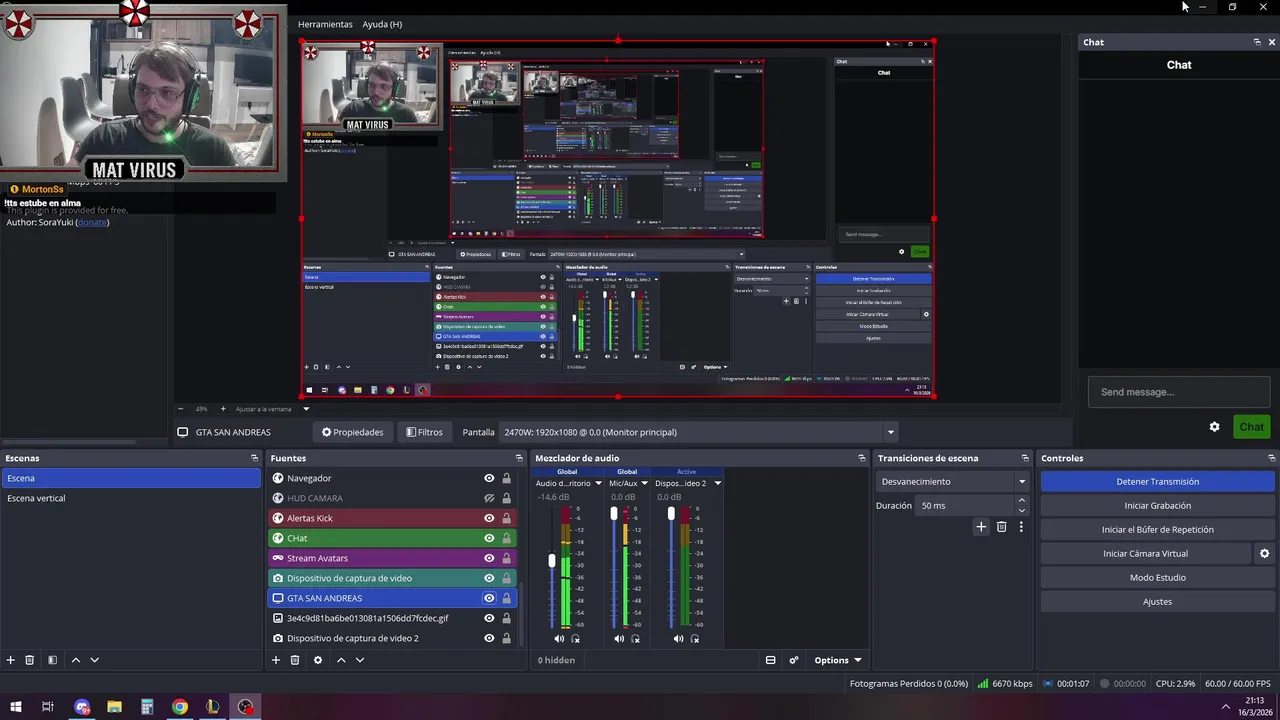This screenshot has width=1280, height=720.
Task: Close the Chat dock
Action: point(1272,42)
